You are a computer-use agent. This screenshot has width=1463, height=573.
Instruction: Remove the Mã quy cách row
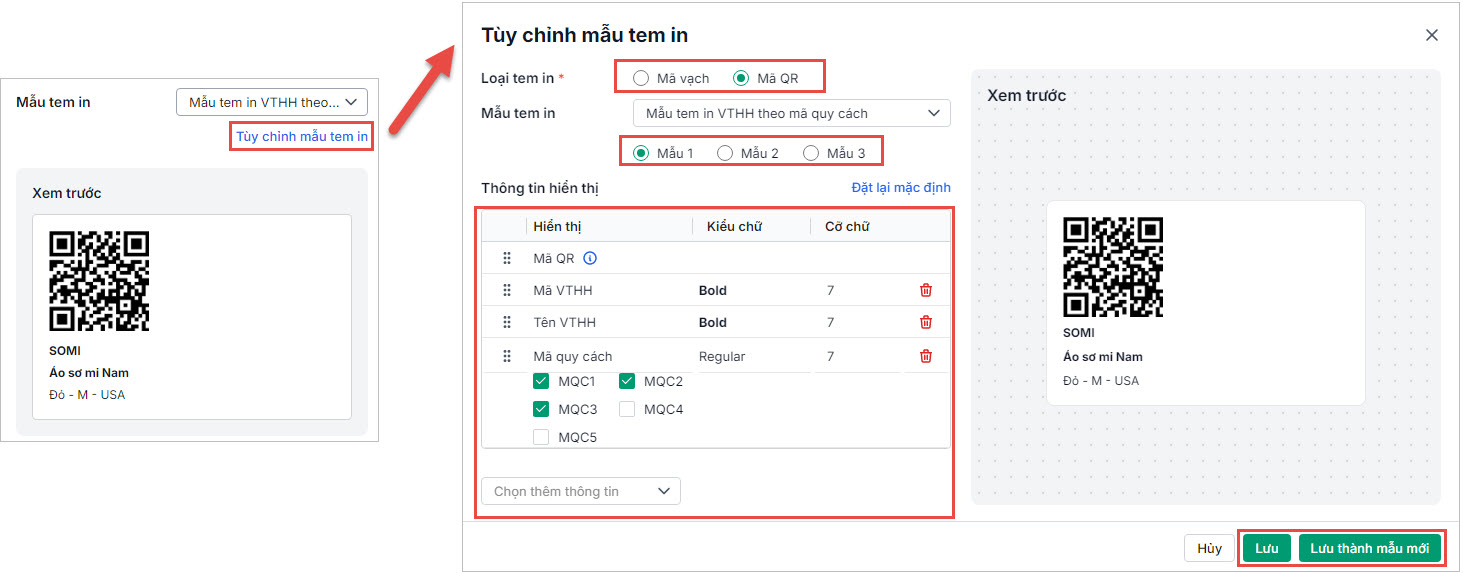[925, 356]
